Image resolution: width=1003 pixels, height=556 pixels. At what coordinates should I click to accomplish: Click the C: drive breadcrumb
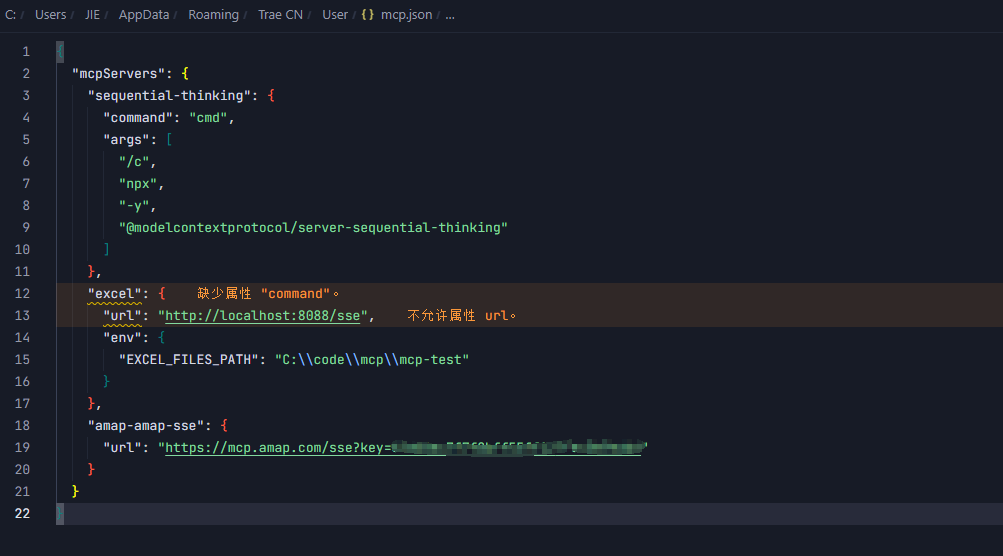10,14
